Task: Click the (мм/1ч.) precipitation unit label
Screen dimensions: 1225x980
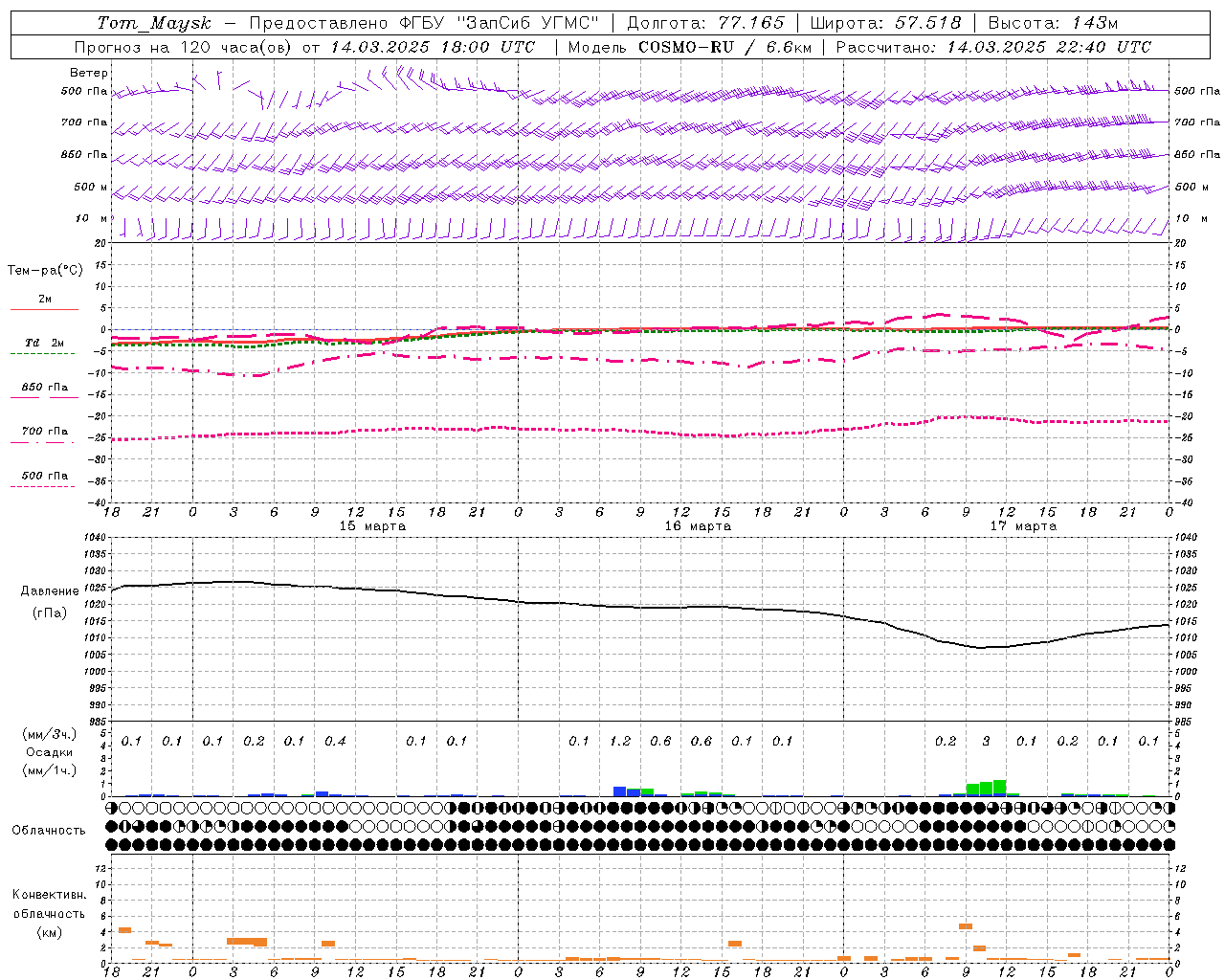Action: (x=50, y=770)
